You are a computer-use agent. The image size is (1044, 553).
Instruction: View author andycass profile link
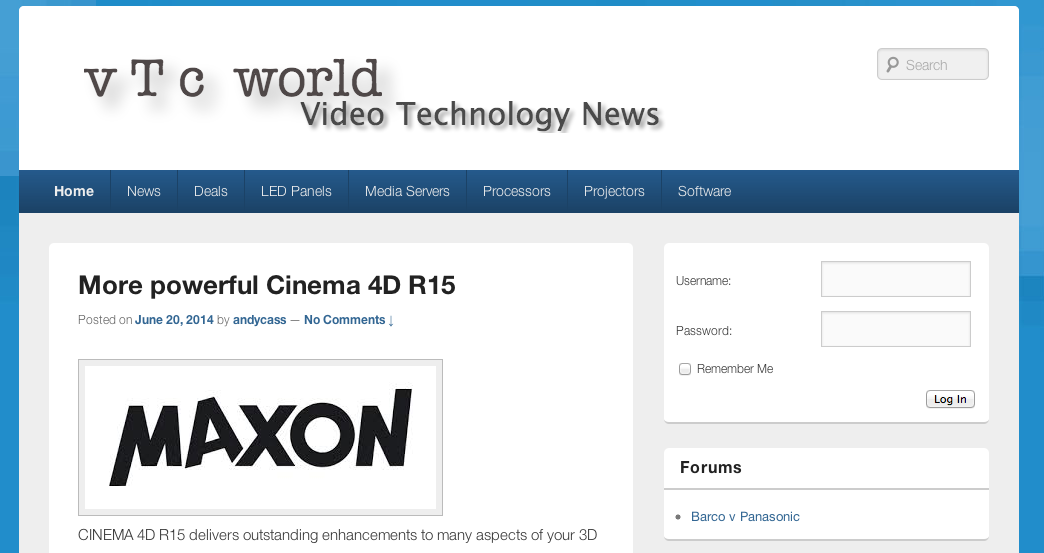tap(260, 320)
